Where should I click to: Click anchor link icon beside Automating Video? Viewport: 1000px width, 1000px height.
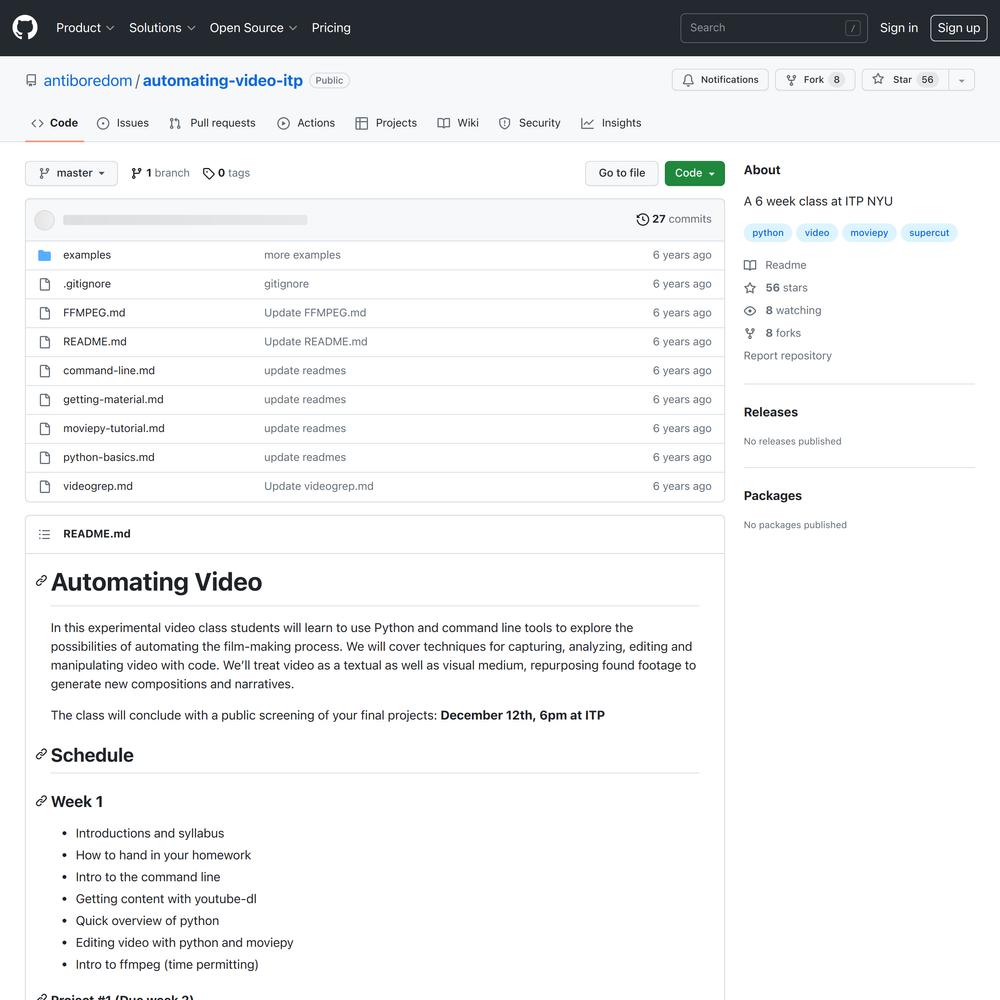tap(41, 580)
